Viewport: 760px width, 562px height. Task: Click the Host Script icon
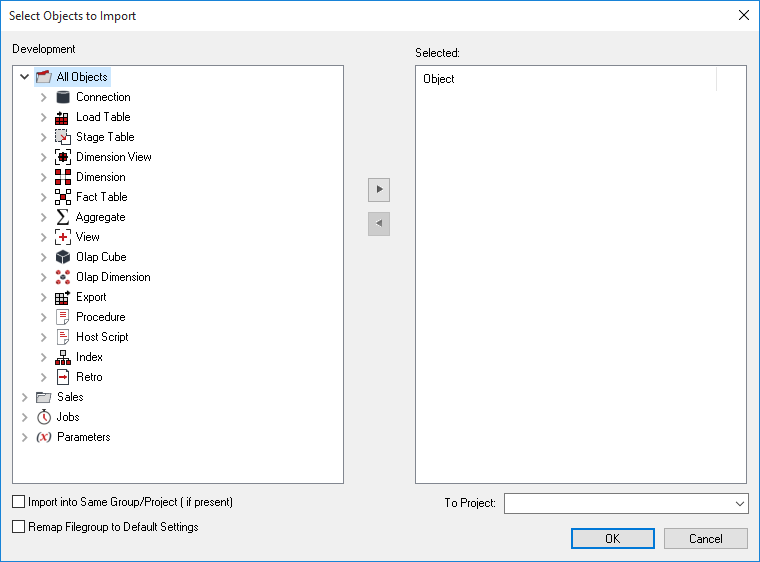(x=63, y=337)
